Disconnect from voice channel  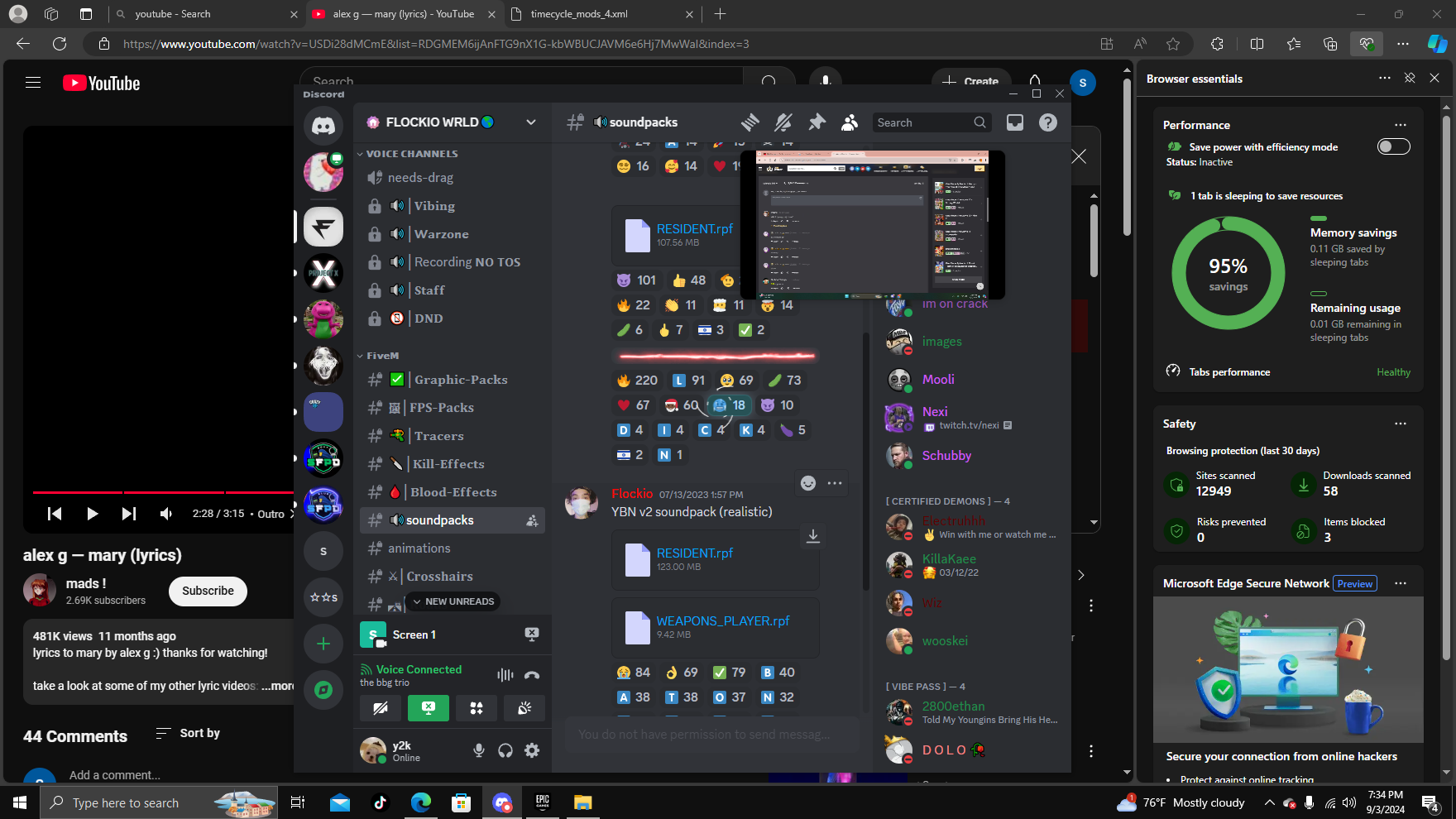532,675
